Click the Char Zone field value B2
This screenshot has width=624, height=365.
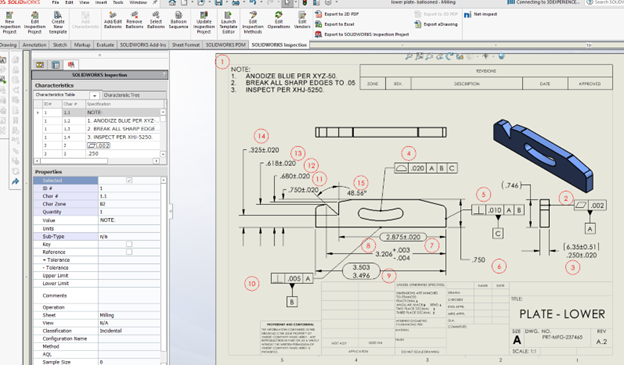pyautogui.click(x=129, y=204)
